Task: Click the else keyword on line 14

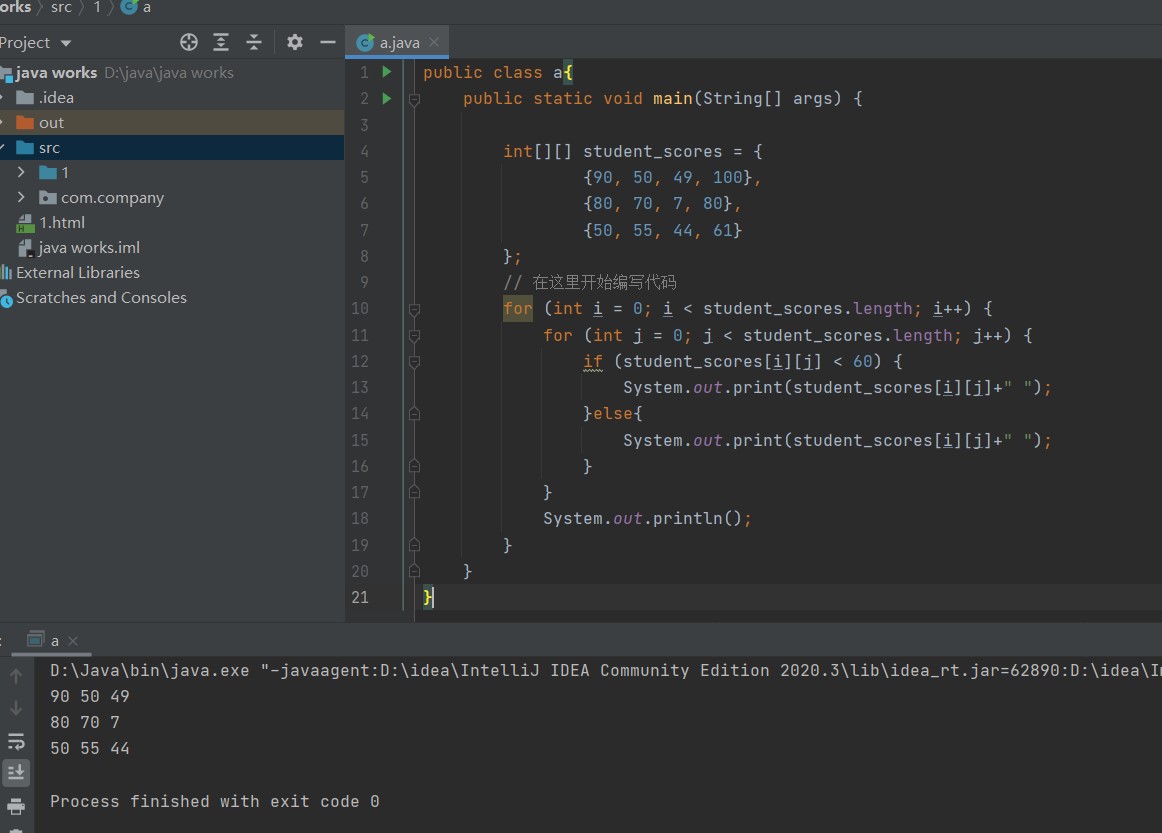Action: 613,414
